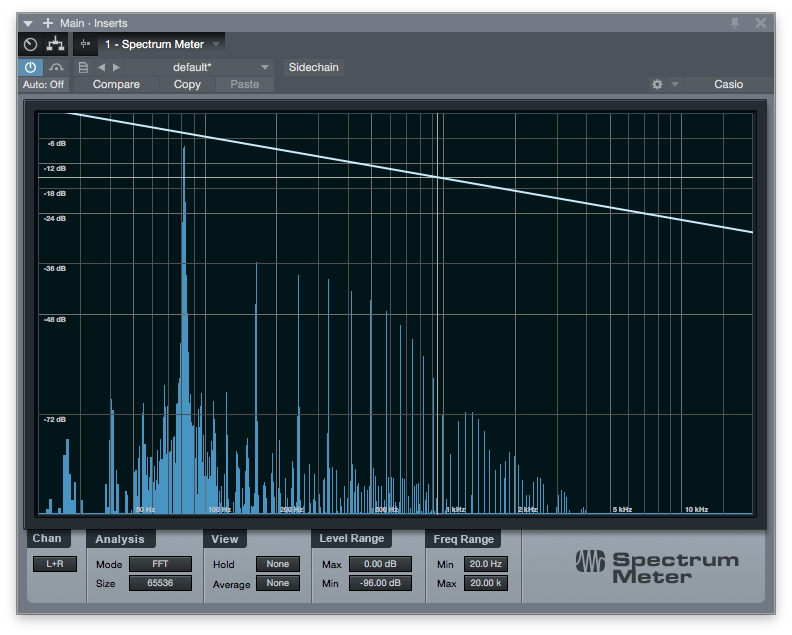Go to the next preset arrow

pyautogui.click(x=115, y=67)
